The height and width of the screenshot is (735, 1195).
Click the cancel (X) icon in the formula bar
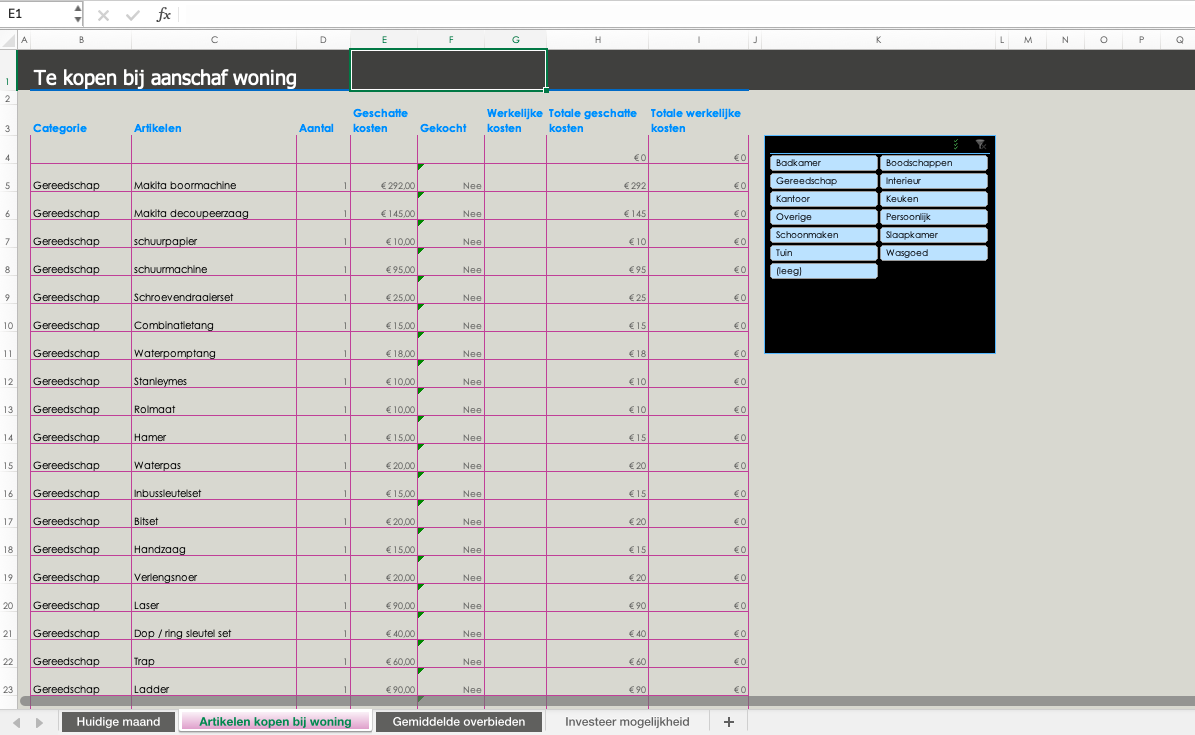click(x=104, y=14)
